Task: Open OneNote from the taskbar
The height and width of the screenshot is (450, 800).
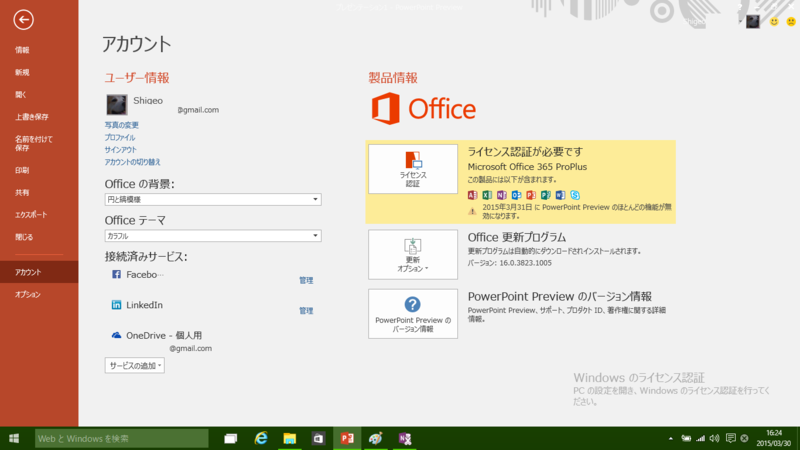Action: pyautogui.click(x=405, y=438)
